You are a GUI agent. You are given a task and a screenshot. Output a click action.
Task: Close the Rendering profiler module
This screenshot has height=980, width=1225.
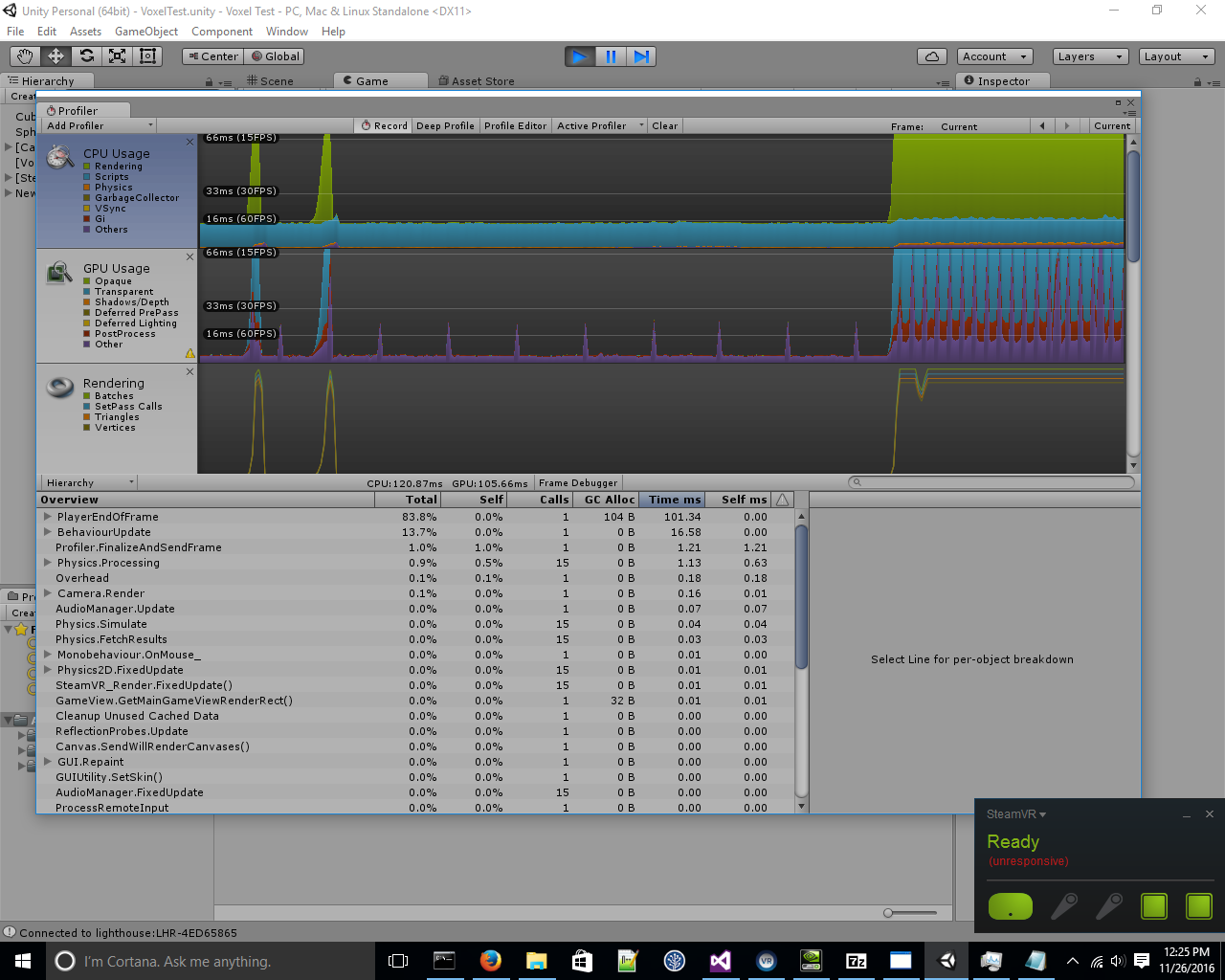(x=189, y=371)
